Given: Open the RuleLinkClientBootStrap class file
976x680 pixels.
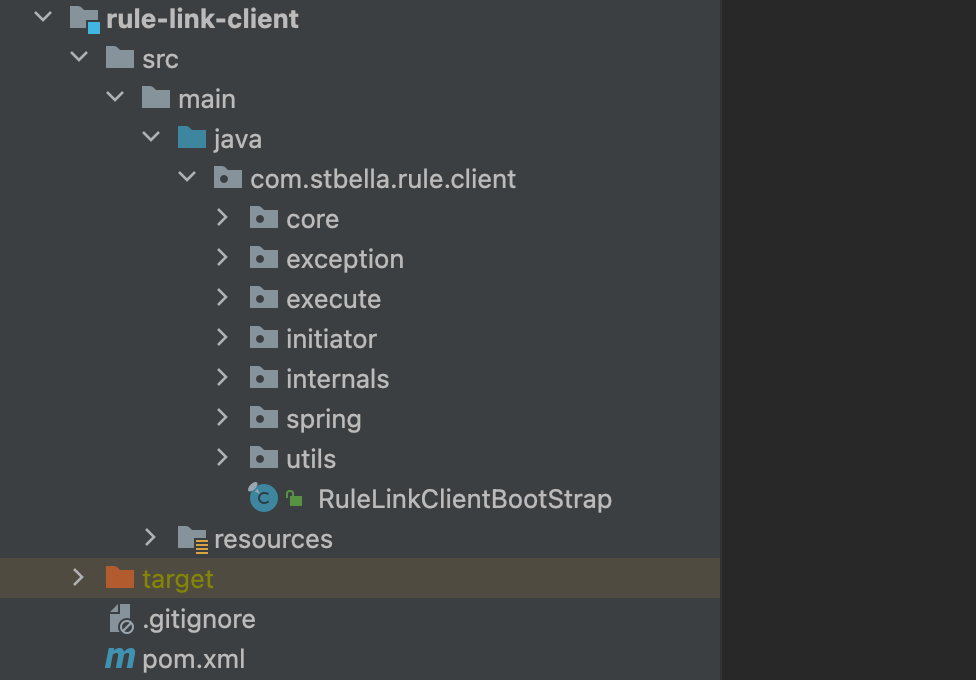Looking at the screenshot, I should (x=464, y=498).
